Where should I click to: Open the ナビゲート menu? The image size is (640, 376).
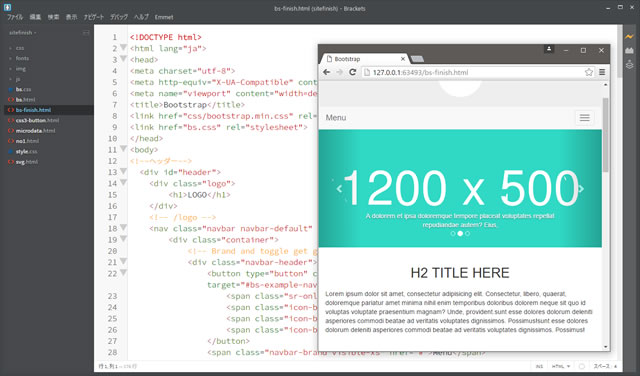coord(94,17)
